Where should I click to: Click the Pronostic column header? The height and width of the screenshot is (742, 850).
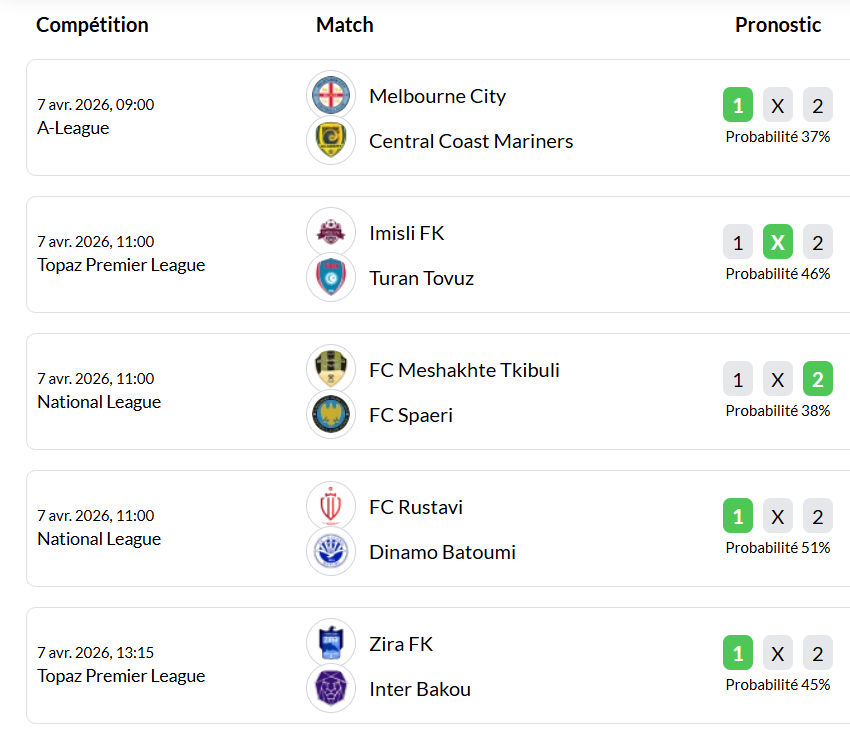pos(777,25)
